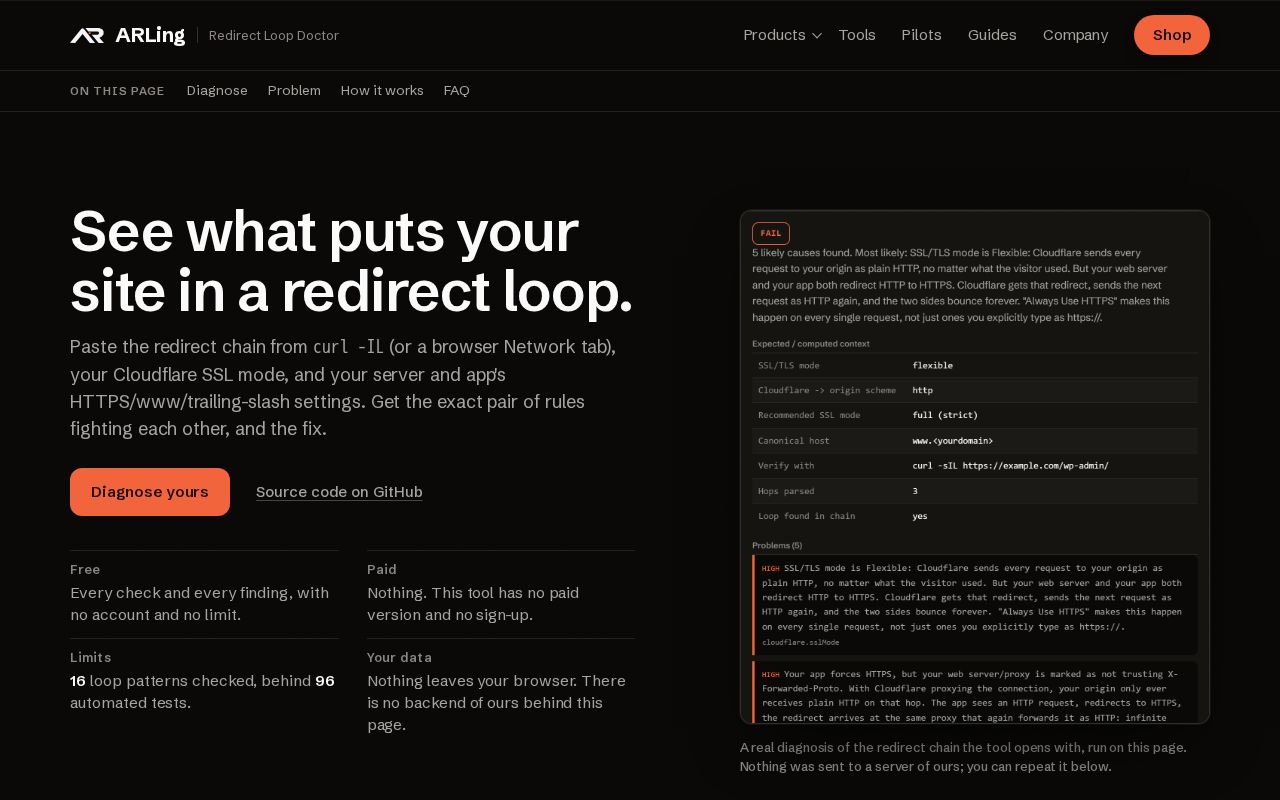Go to the Guides nav item
This screenshot has width=1280, height=800.
992,35
